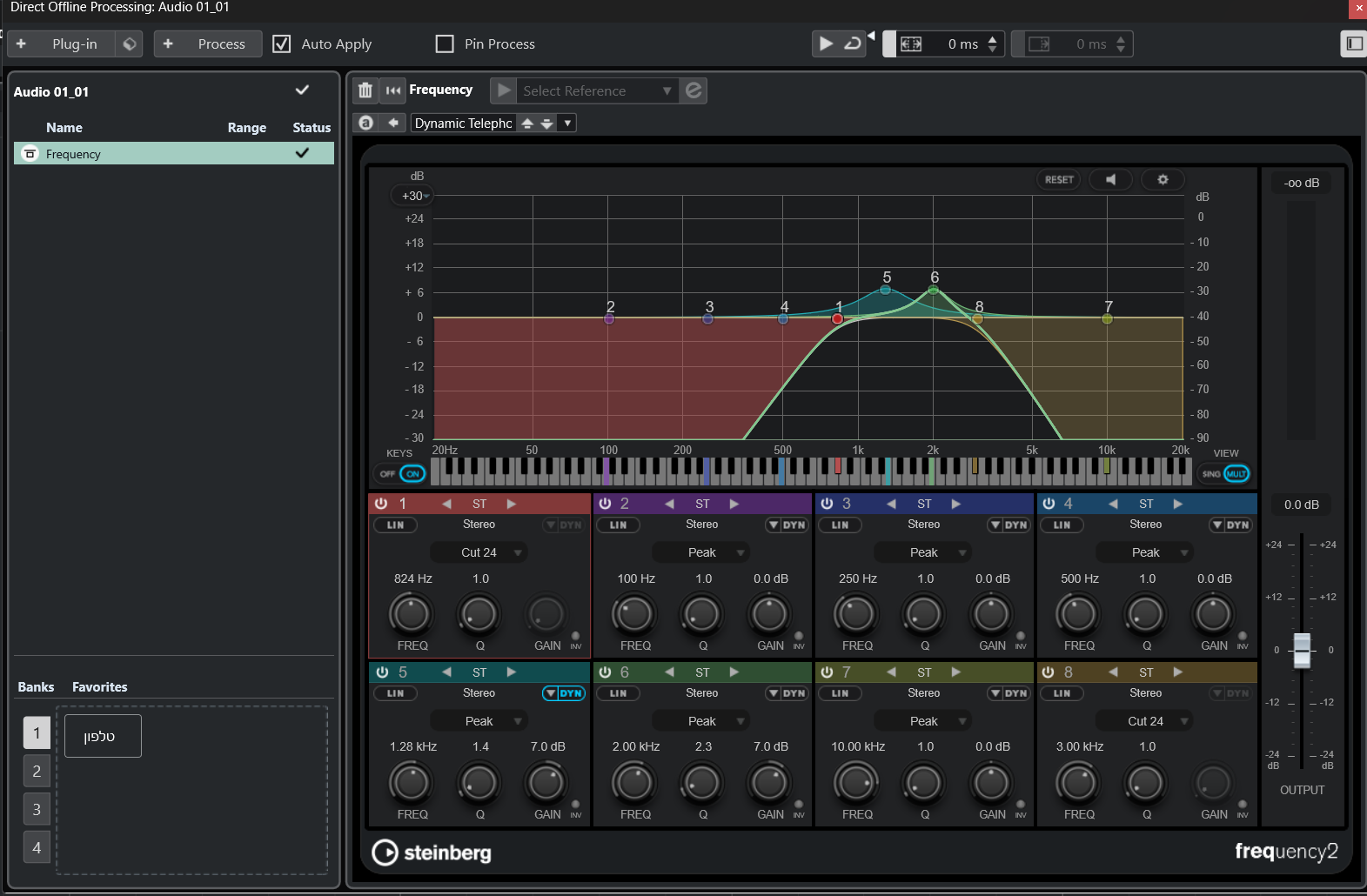Toggle the right panel layout icon
The height and width of the screenshot is (896, 1367).
[1354, 43]
